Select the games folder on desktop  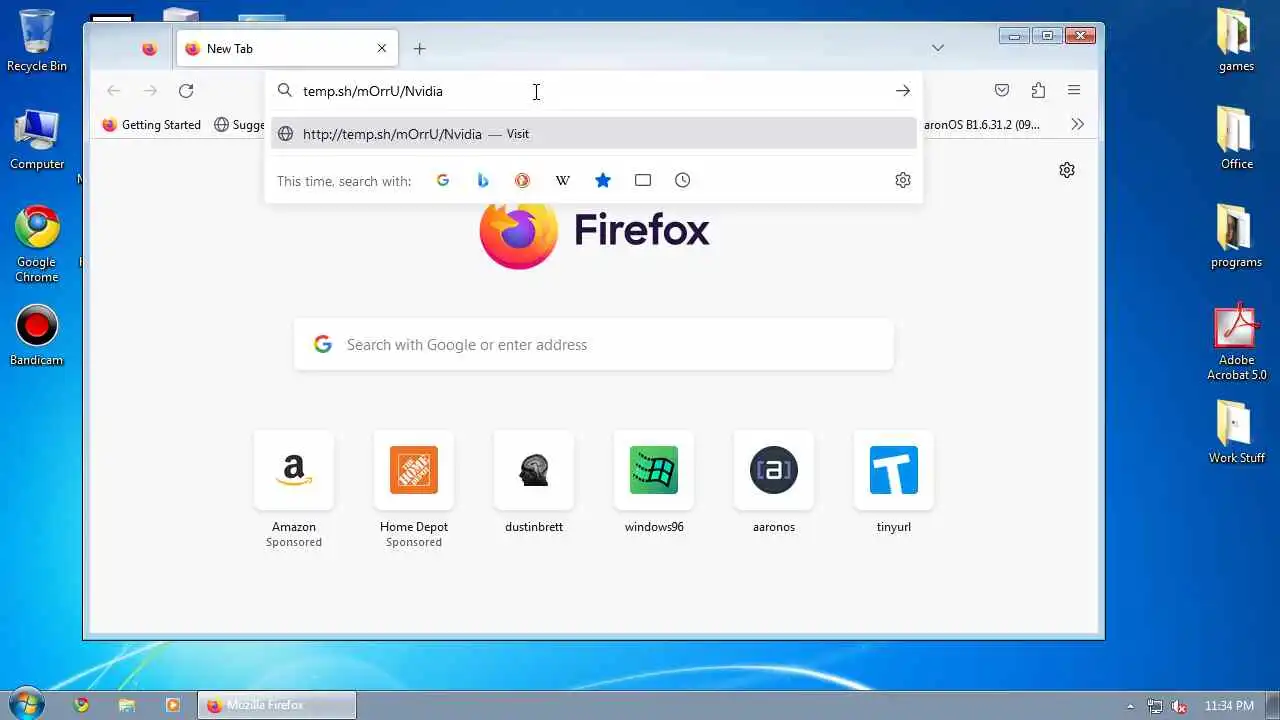click(1236, 40)
